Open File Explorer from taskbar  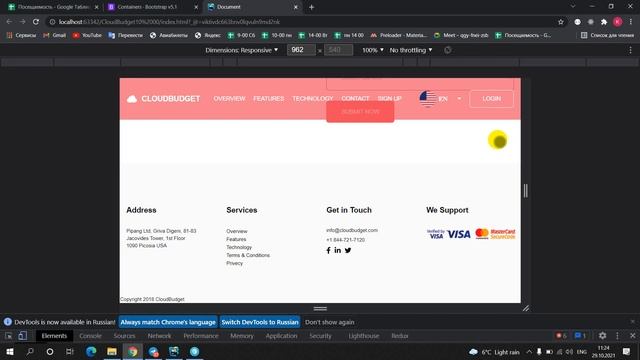(112, 351)
